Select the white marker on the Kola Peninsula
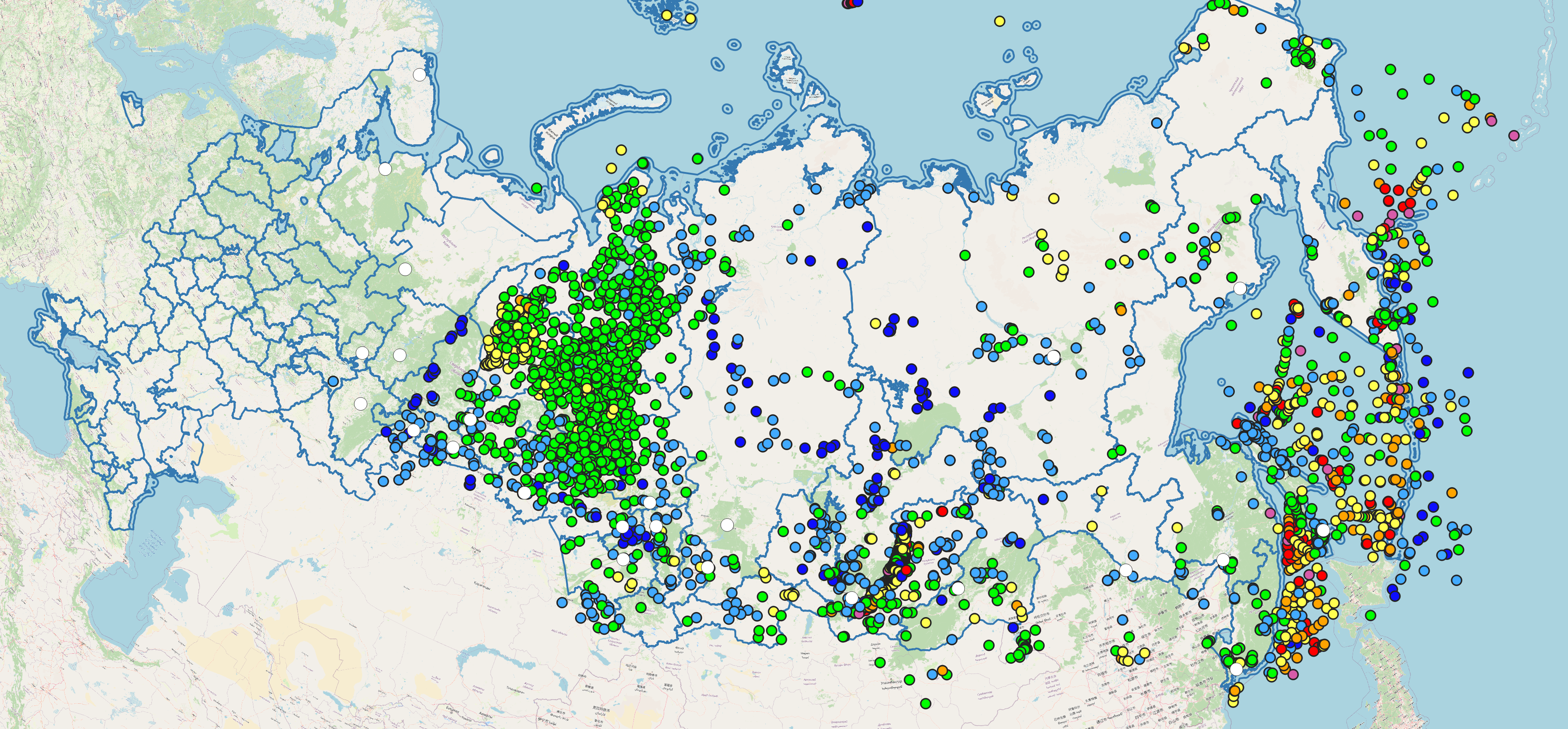1568x729 pixels. [x=419, y=75]
